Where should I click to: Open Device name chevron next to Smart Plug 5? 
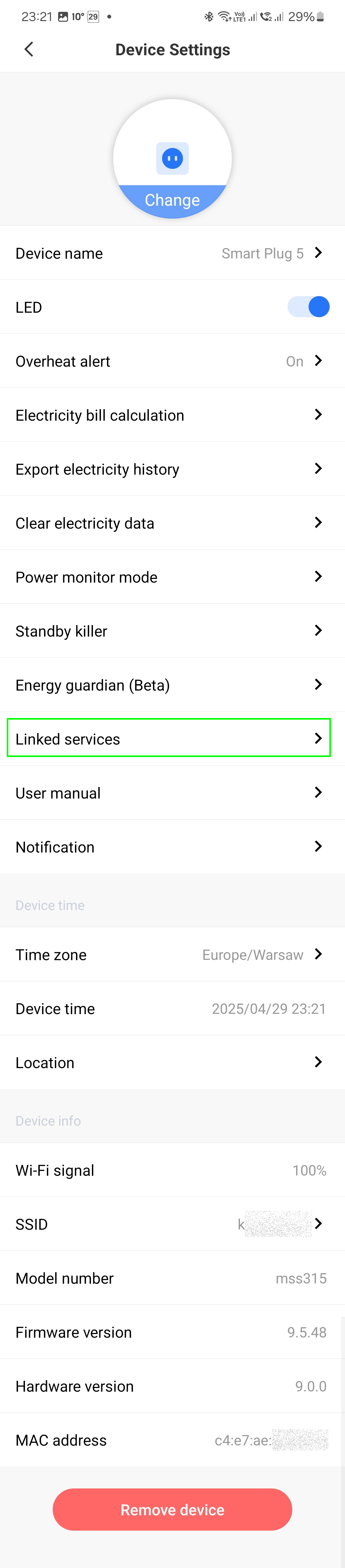(x=318, y=253)
